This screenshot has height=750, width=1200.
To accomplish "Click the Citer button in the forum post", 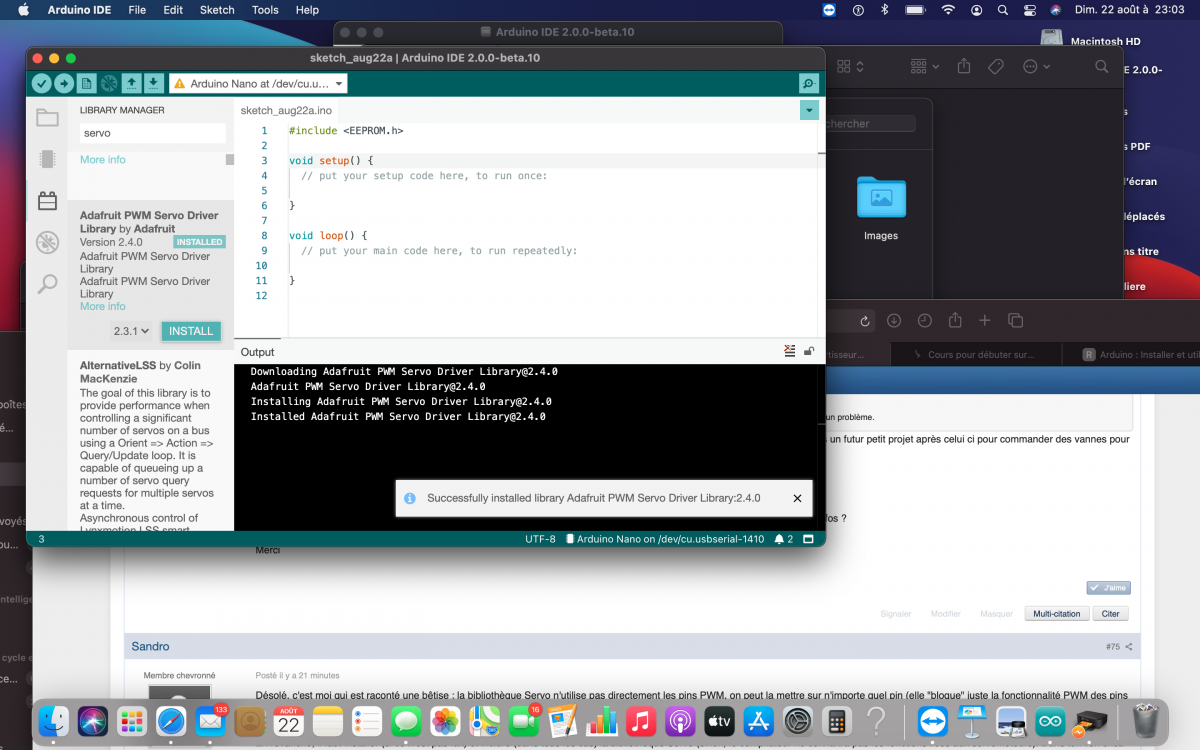I will pyautogui.click(x=1110, y=613).
